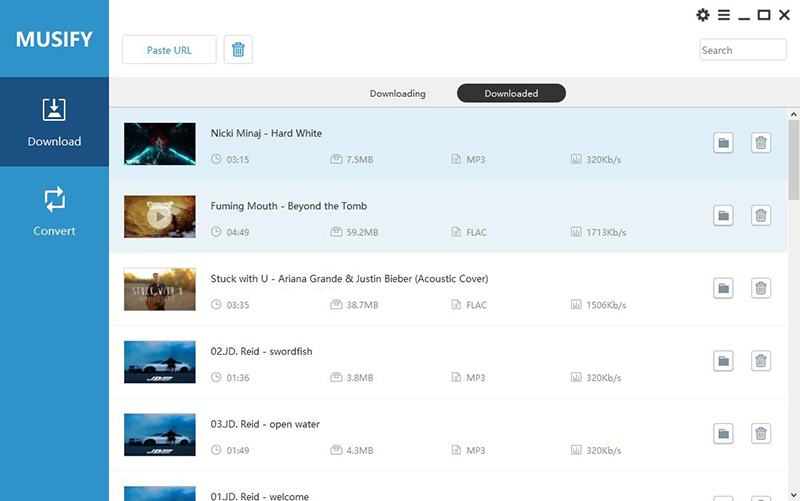
Task: Open the hamburger menu icon
Action: (x=723, y=15)
